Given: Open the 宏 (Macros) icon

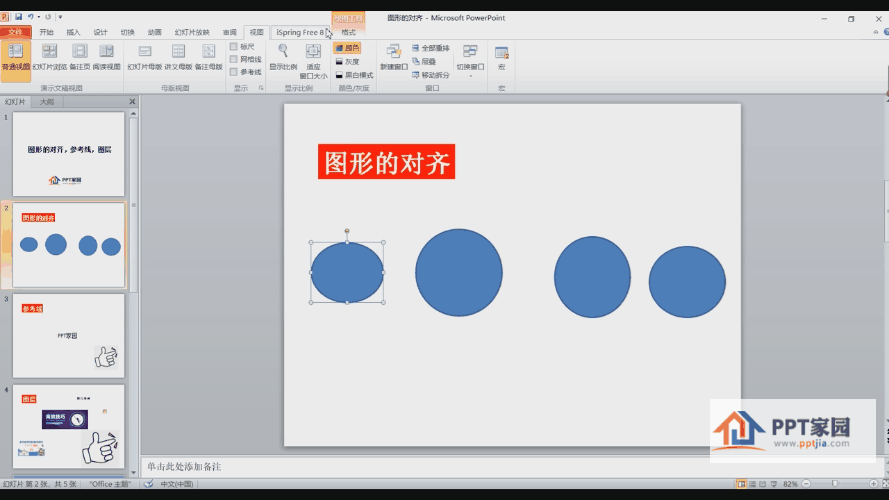Looking at the screenshot, I should point(501,52).
